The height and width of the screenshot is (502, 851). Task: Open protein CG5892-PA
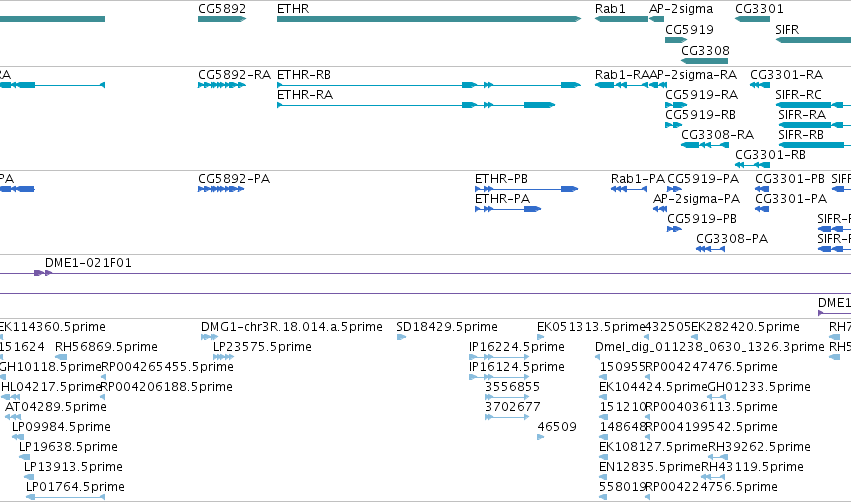(234, 179)
